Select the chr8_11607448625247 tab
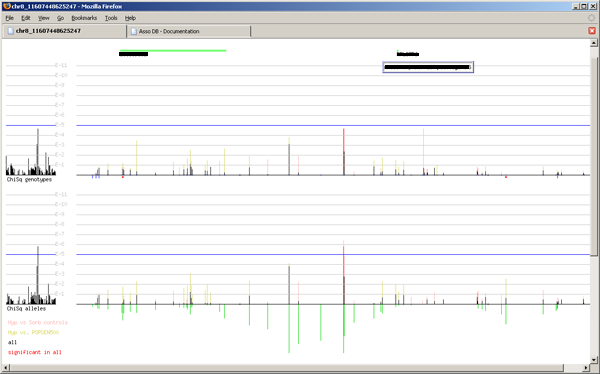The height and width of the screenshot is (374, 600). coord(65,31)
